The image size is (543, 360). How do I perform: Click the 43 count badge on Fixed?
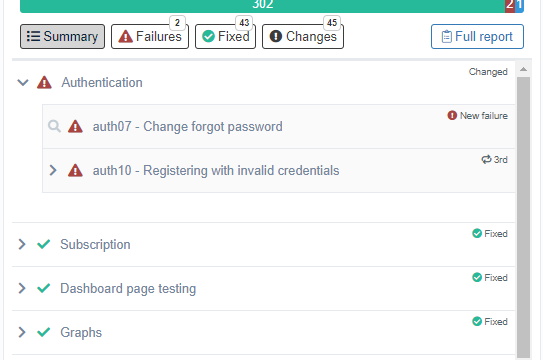pyautogui.click(x=244, y=23)
